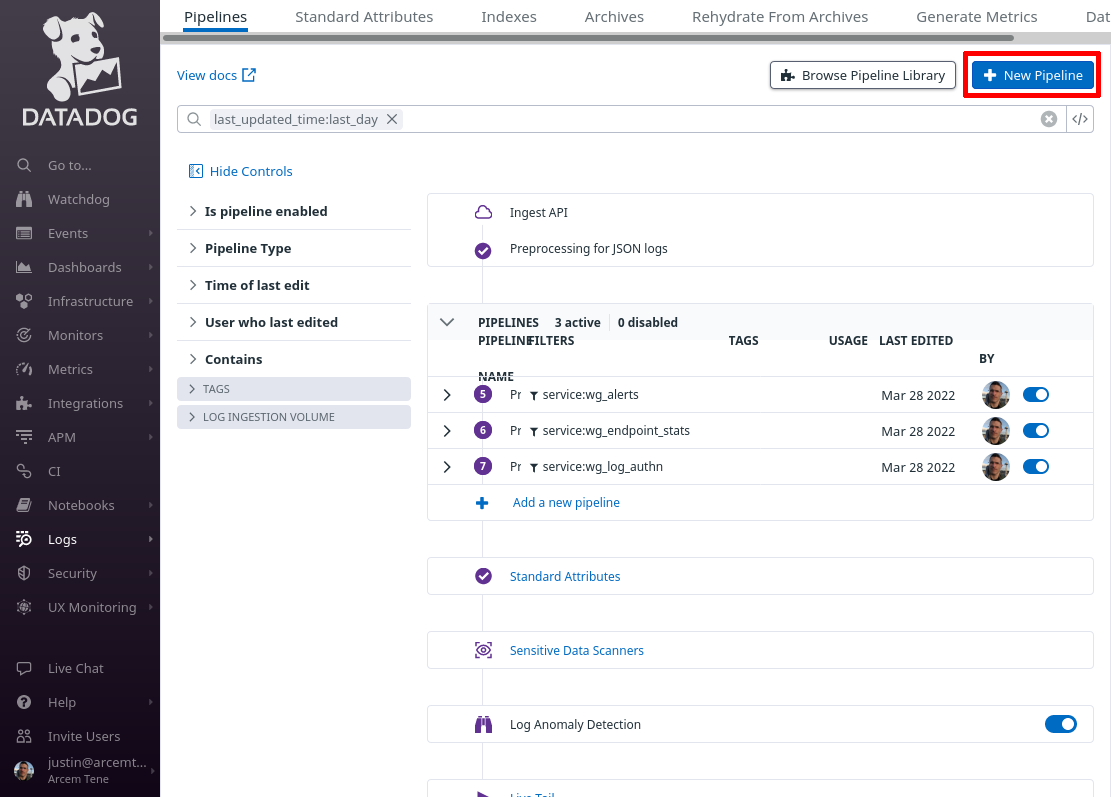
Task: Click the Live Chat bubble icon
Action: [24, 668]
